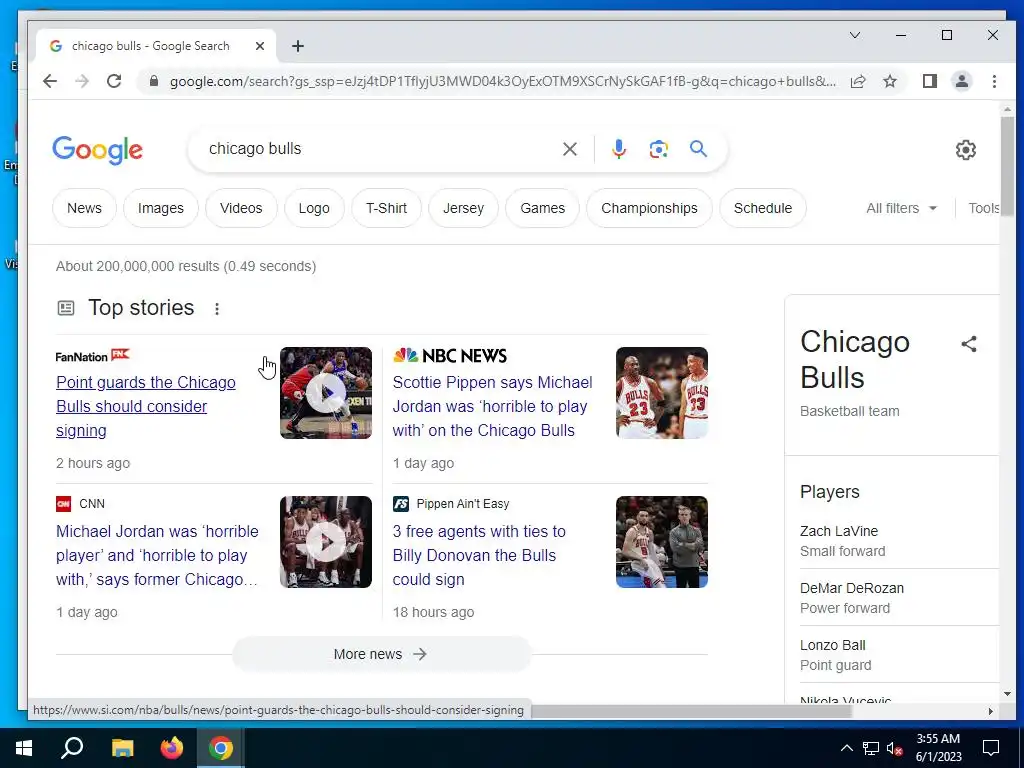Filter results by News
This screenshot has width=1024, height=768.
(x=84, y=208)
